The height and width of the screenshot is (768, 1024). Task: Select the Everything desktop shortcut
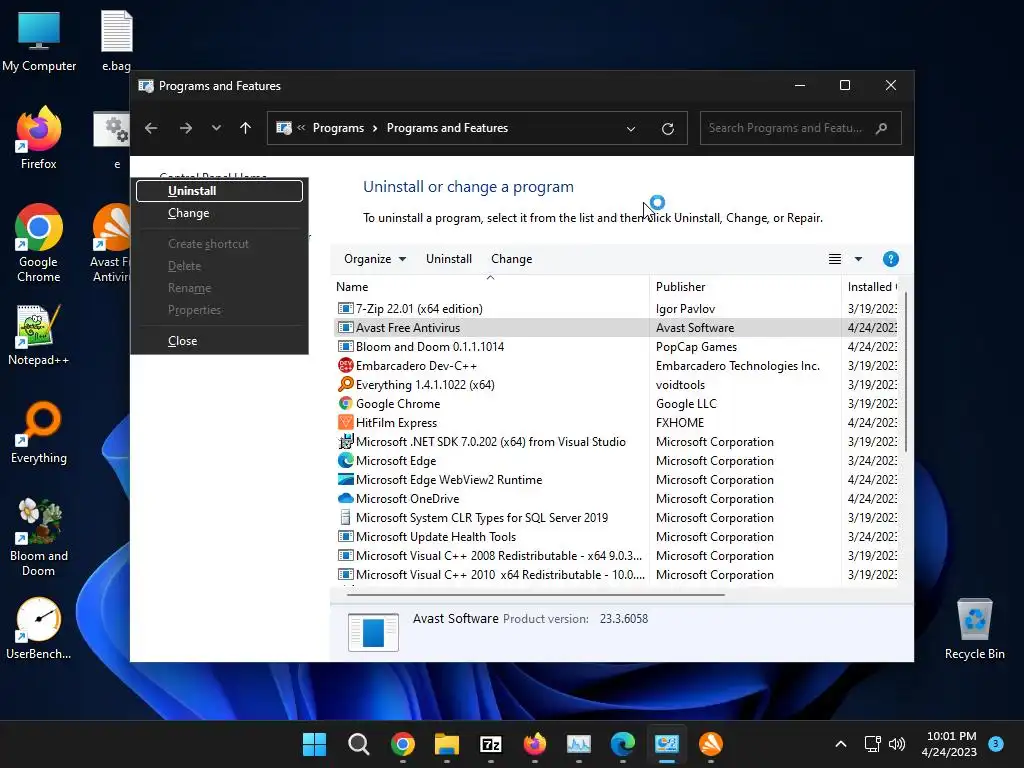(39, 432)
